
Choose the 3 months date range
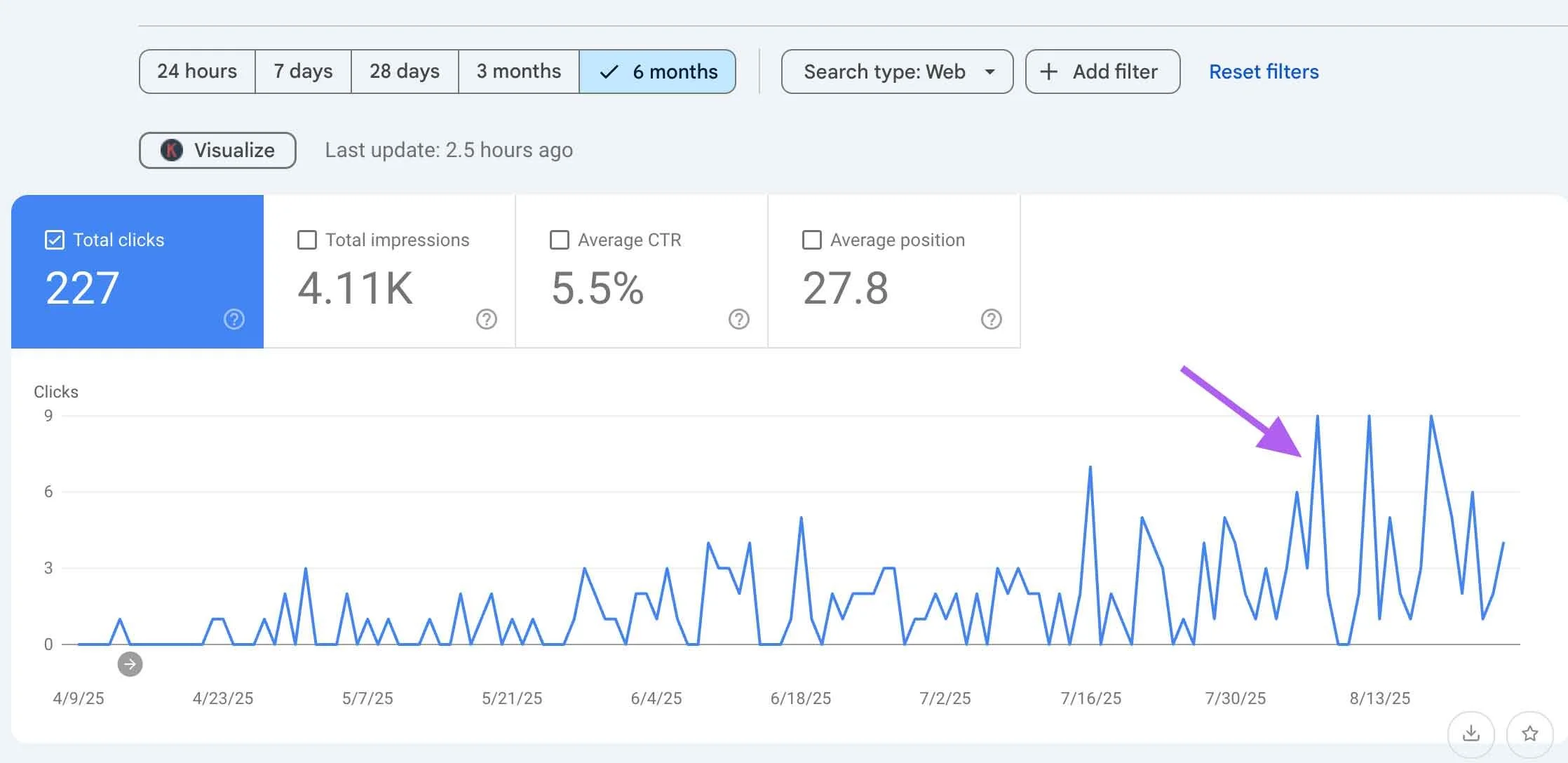tap(518, 72)
